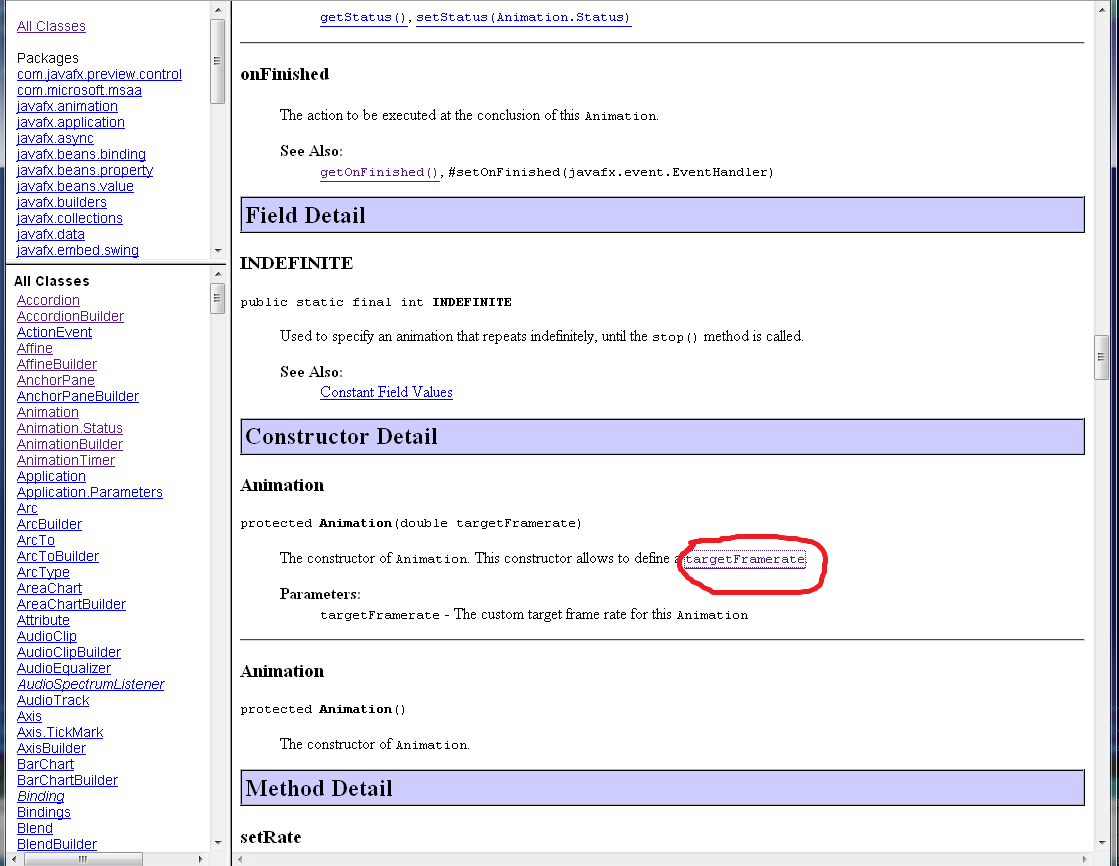Select the AnimationTimer class
The image size is (1119, 866).
[x=66, y=460]
